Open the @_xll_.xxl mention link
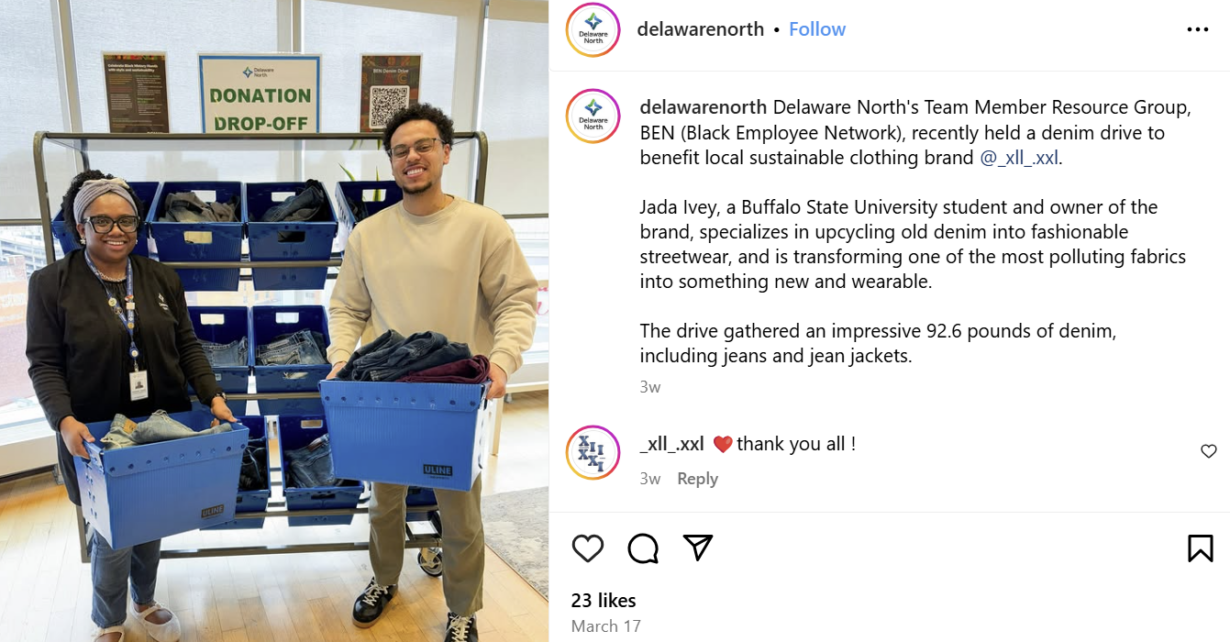Screen dimensions: 1230x642 (1019, 158)
